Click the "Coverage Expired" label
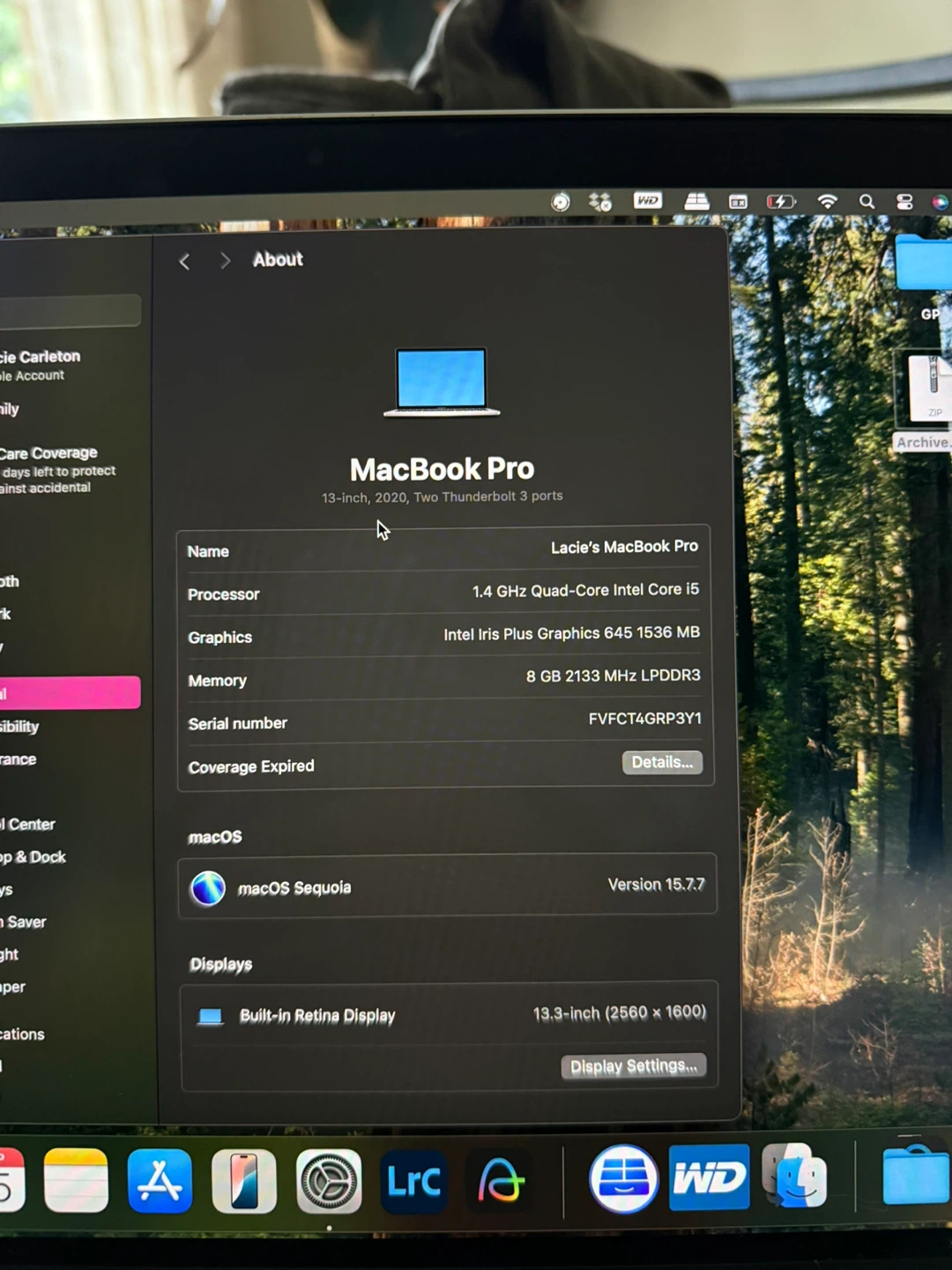 click(x=251, y=766)
